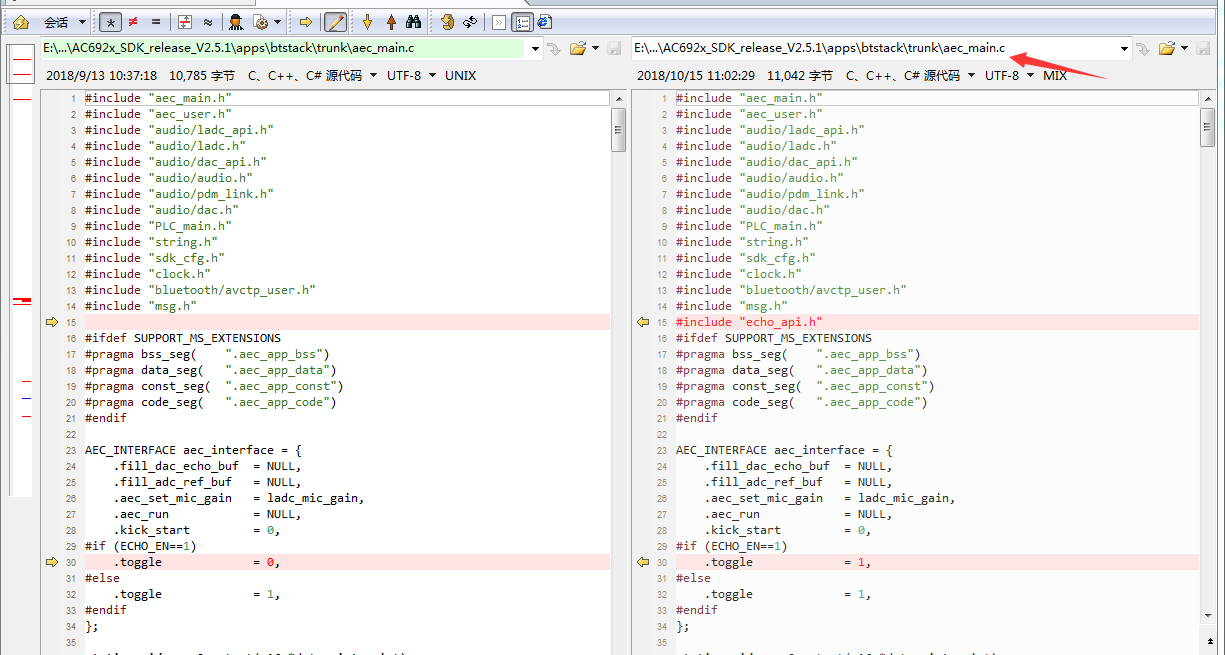Toggle the show context lines button
Image resolution: width=1225 pixels, height=655 pixels.
coord(185,21)
